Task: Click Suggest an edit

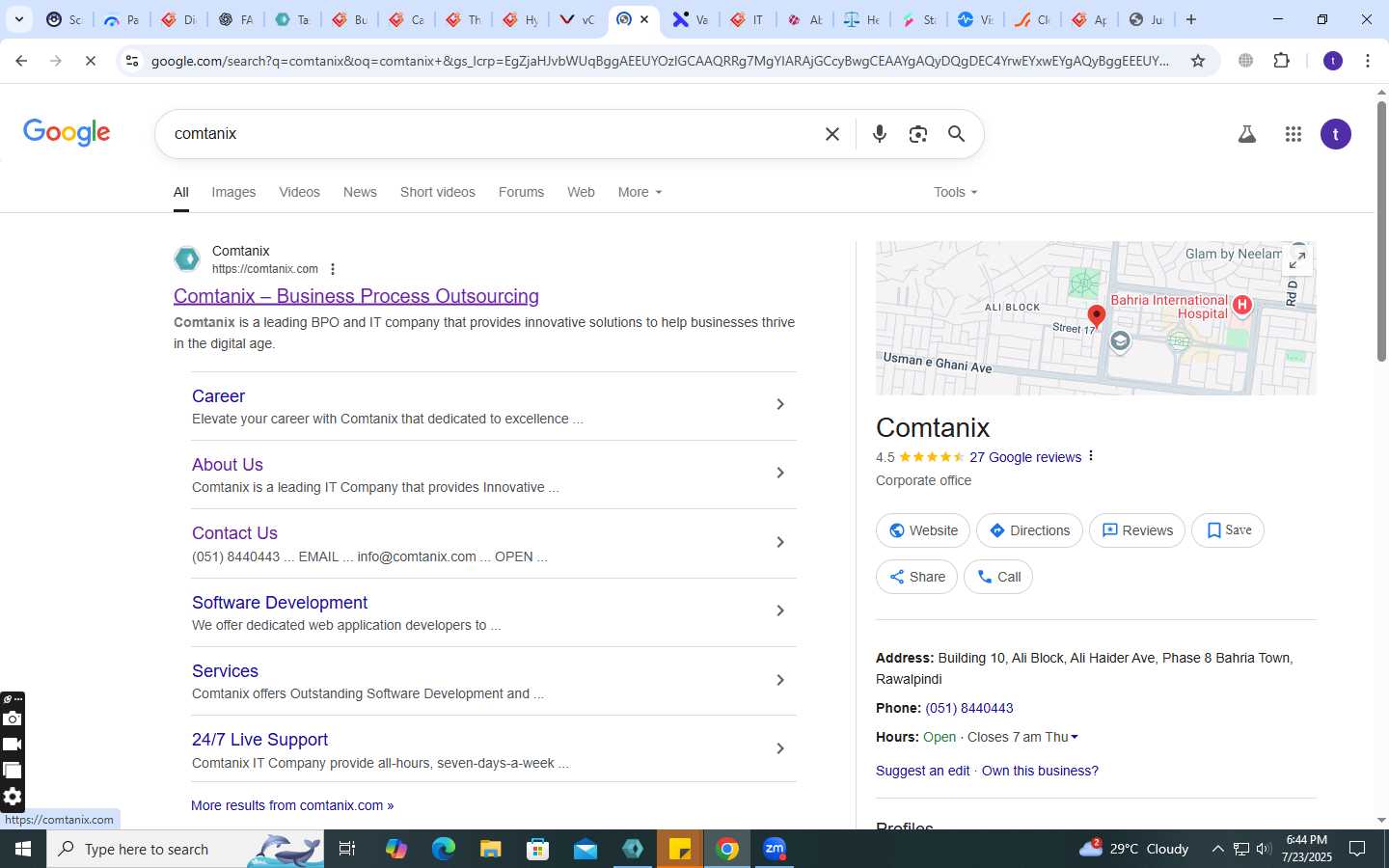Action: [x=922, y=771]
